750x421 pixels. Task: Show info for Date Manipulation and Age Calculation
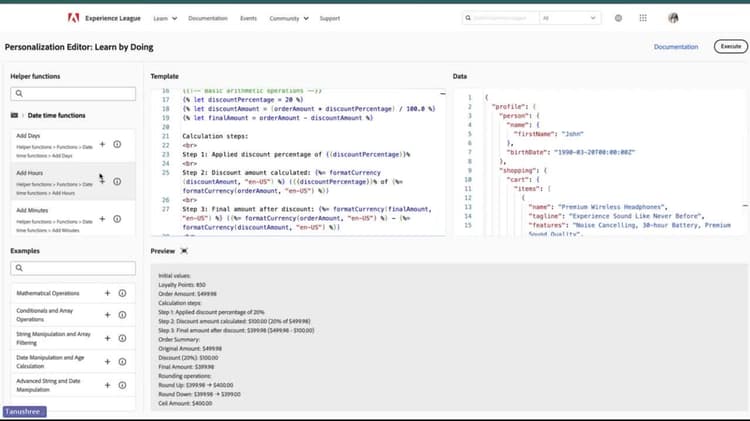tap(122, 362)
